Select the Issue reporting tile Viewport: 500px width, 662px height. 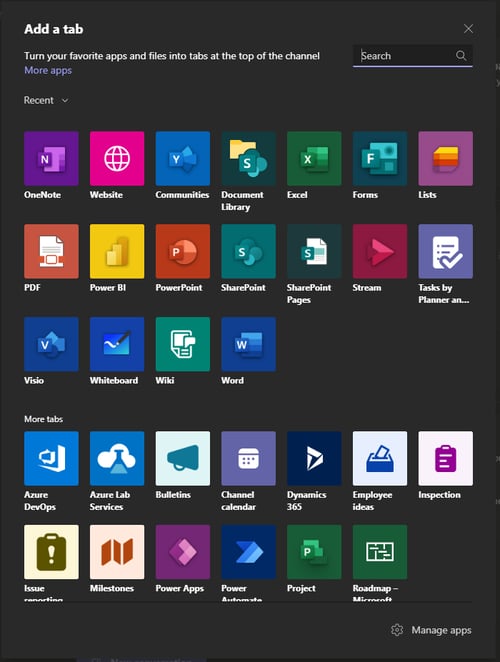click(51, 552)
